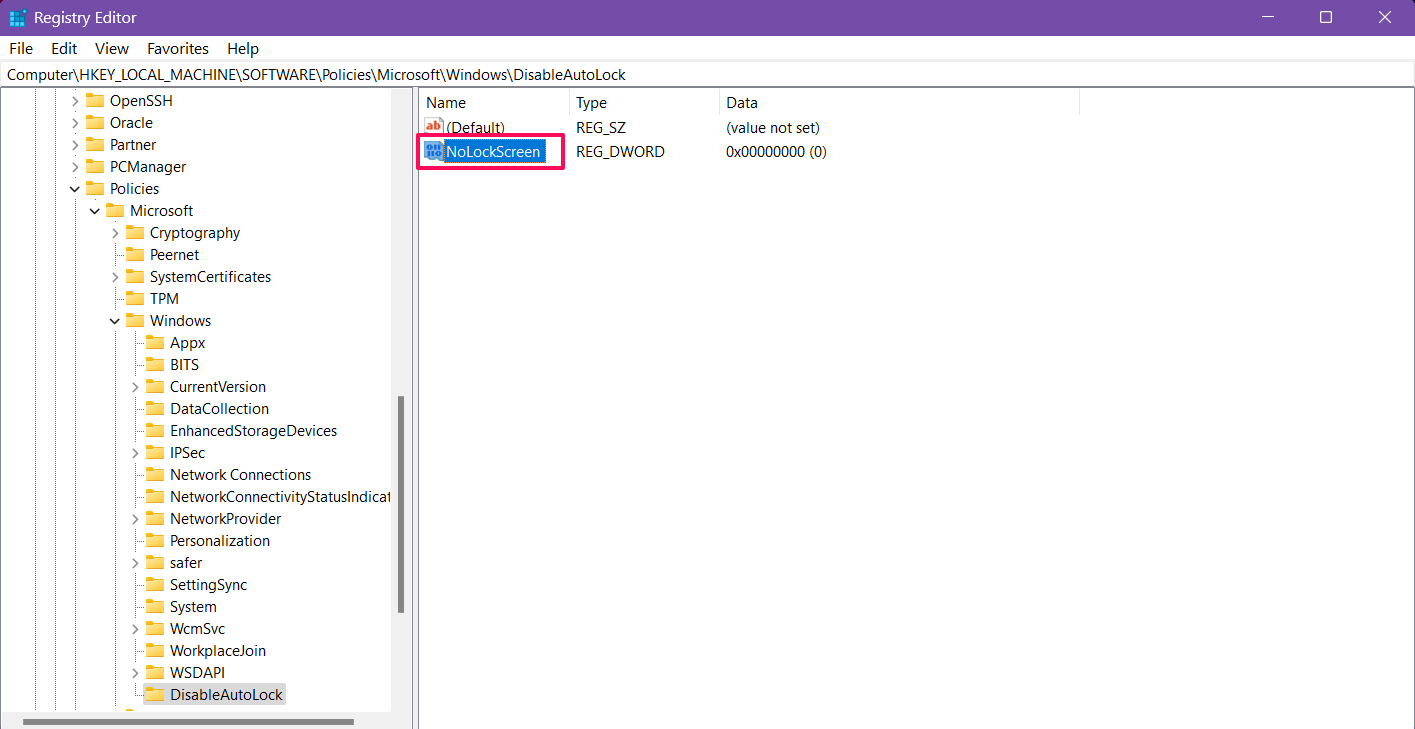Click the key tree's horizontal scrollbar
This screenshot has height=729, width=1415.
click(x=188, y=721)
